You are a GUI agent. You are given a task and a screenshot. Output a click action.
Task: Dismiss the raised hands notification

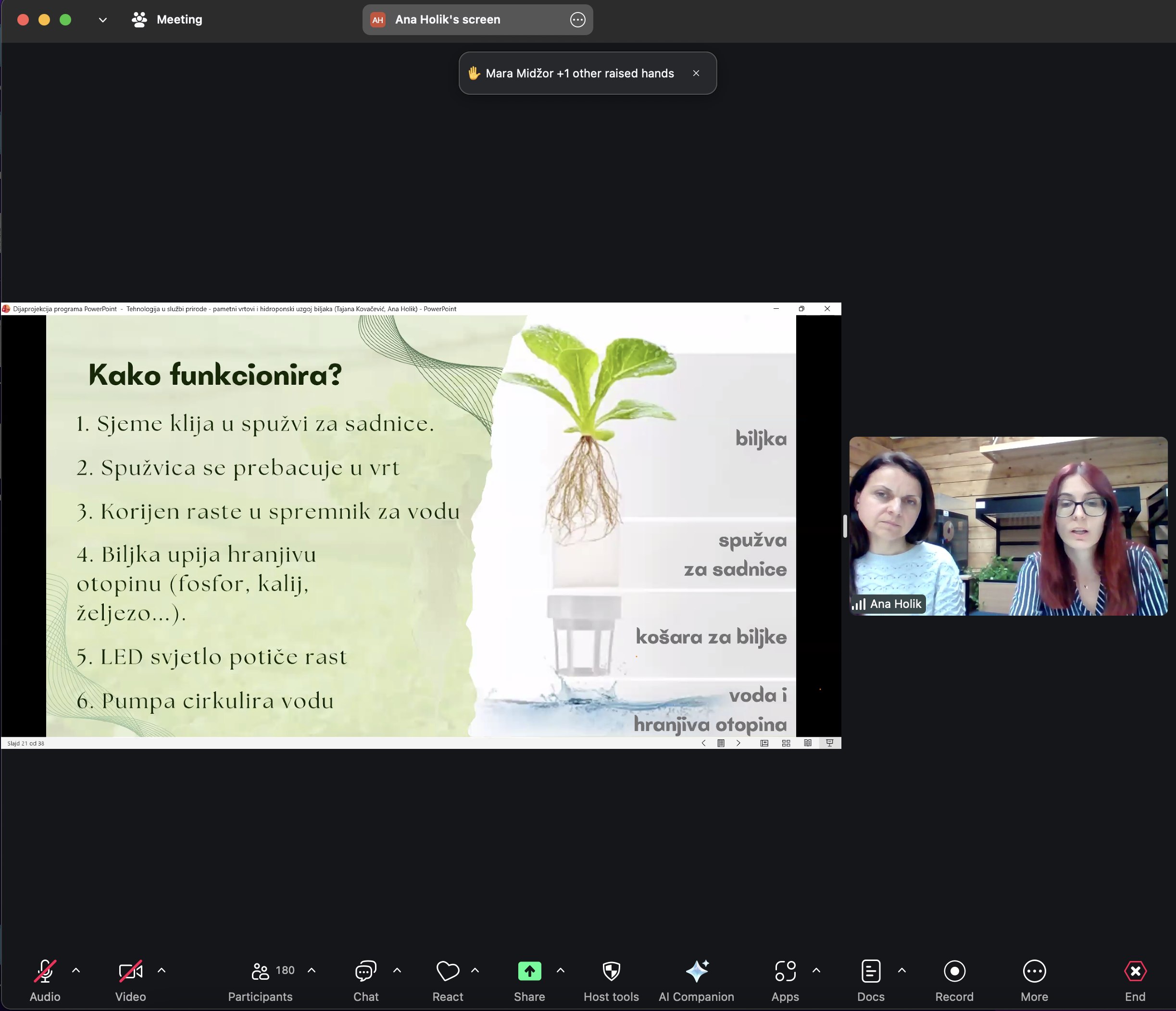point(696,73)
